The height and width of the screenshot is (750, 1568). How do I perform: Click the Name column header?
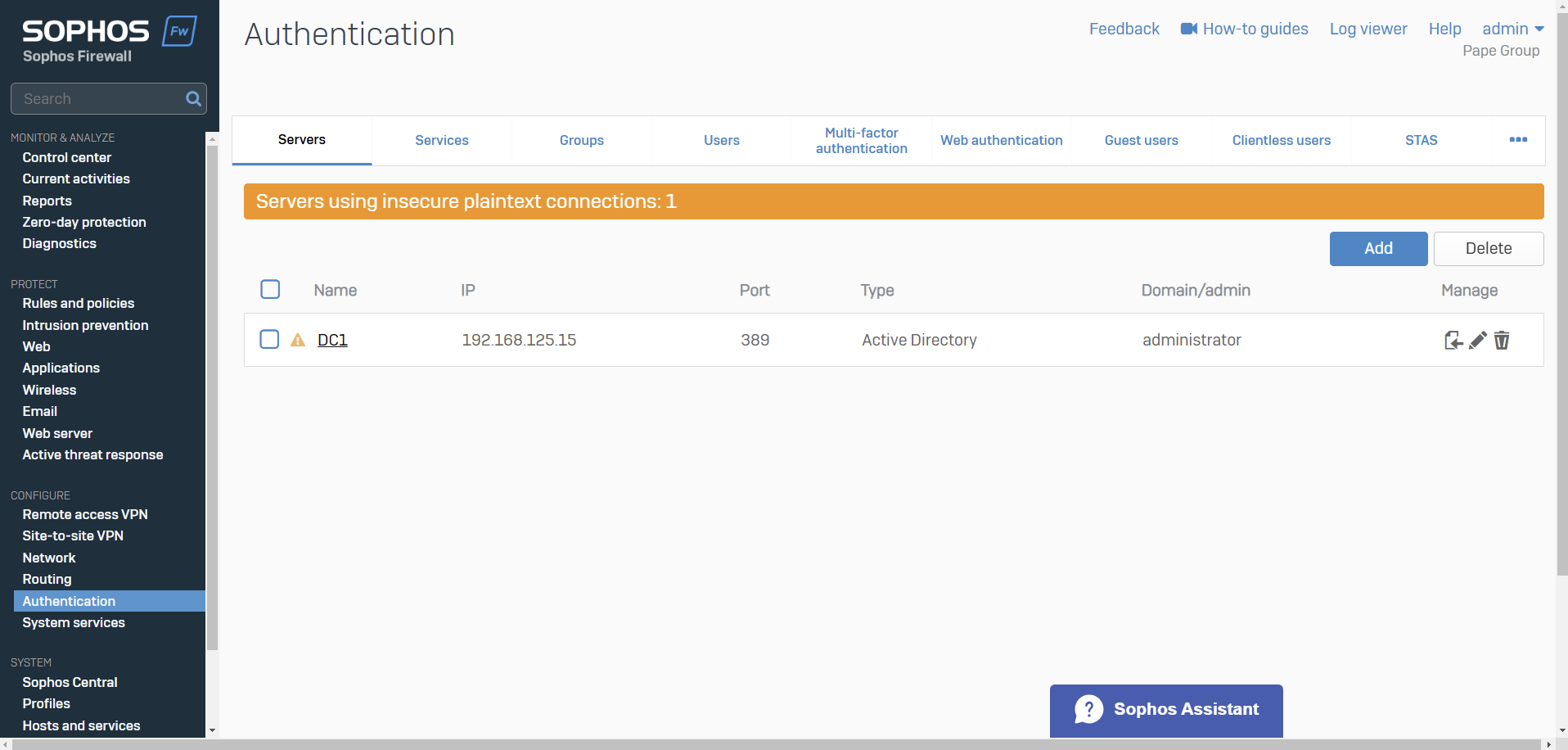pyautogui.click(x=336, y=290)
